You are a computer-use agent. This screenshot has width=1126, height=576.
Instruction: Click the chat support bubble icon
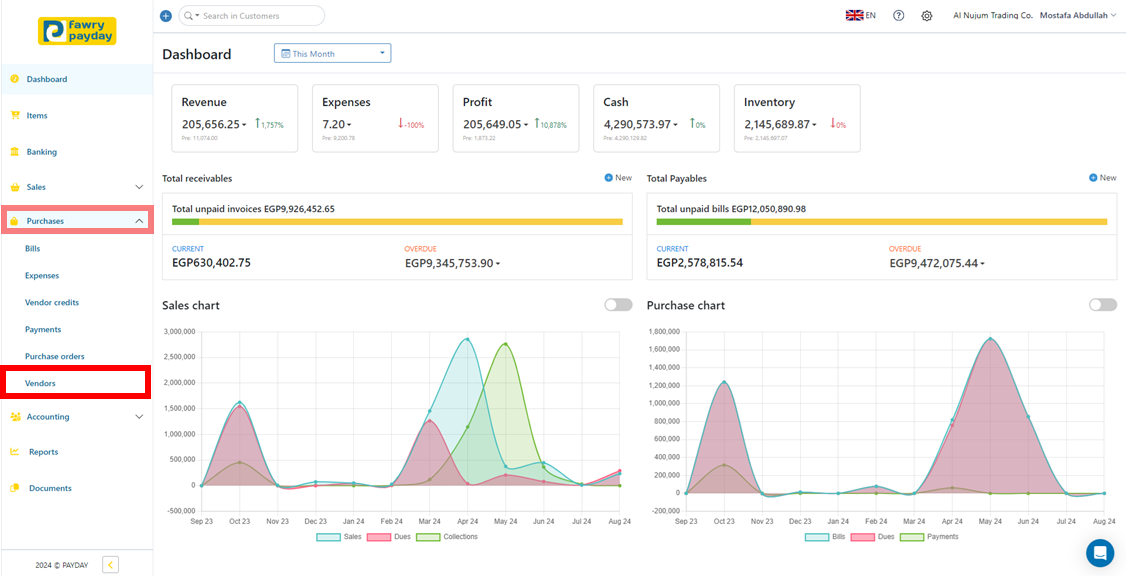[x=1100, y=553]
